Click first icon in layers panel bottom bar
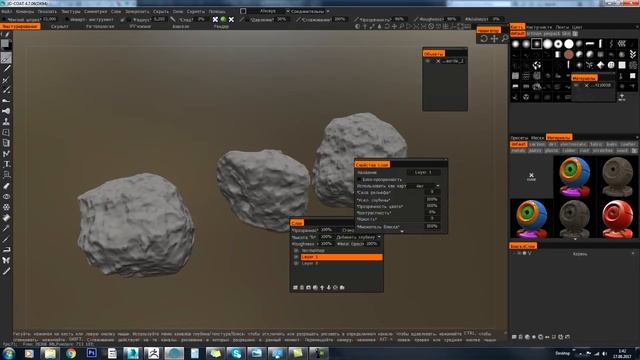The image size is (640, 360). pos(295,288)
